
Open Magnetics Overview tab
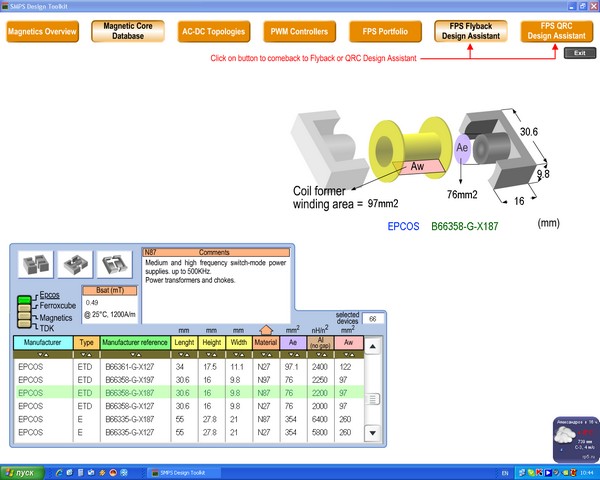pos(42,32)
